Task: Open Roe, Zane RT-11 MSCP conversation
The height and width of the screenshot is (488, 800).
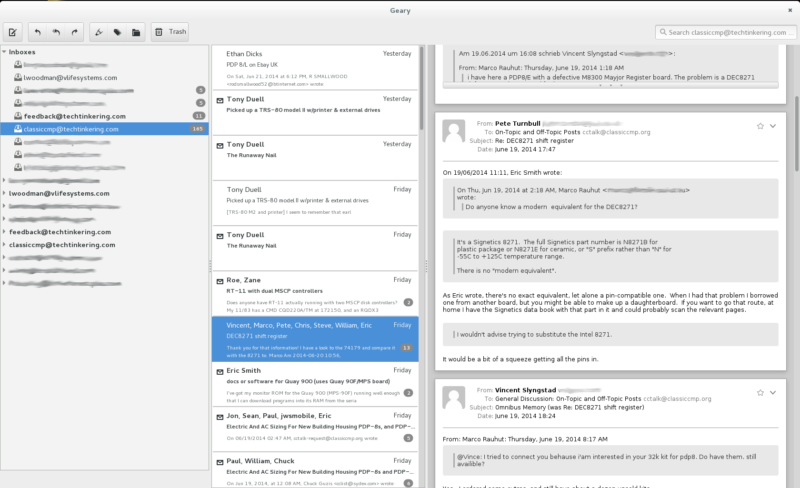Action: (315, 294)
